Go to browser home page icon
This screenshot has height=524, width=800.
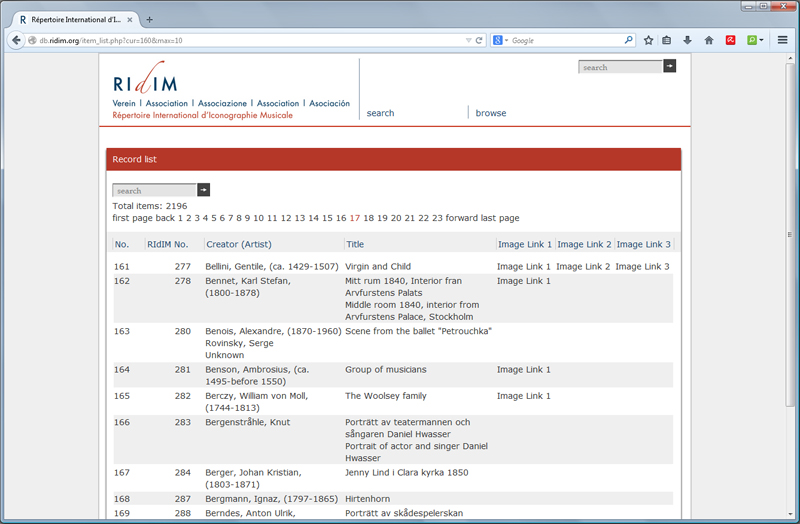point(708,40)
